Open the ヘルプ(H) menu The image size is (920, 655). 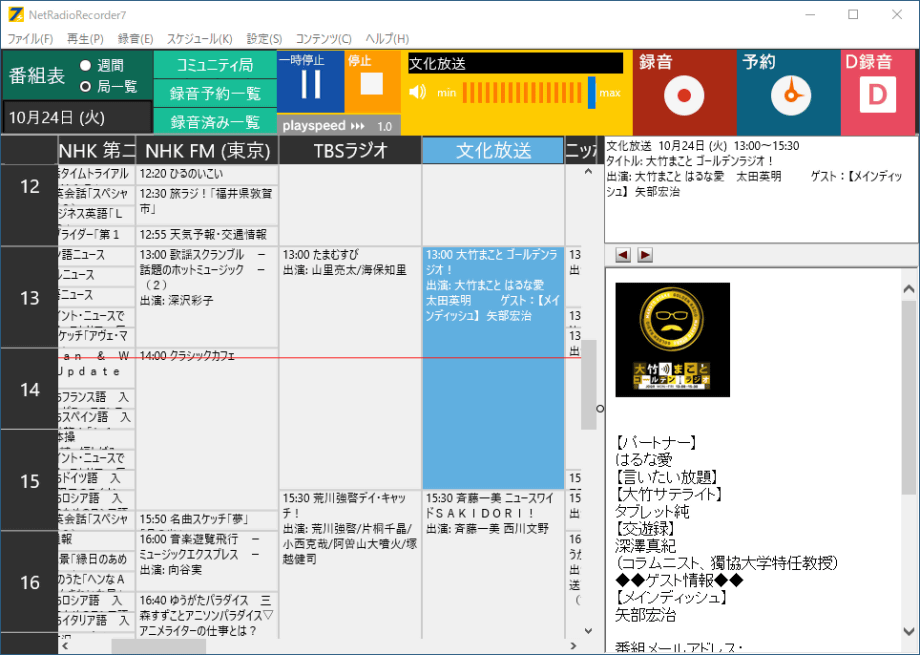387,39
